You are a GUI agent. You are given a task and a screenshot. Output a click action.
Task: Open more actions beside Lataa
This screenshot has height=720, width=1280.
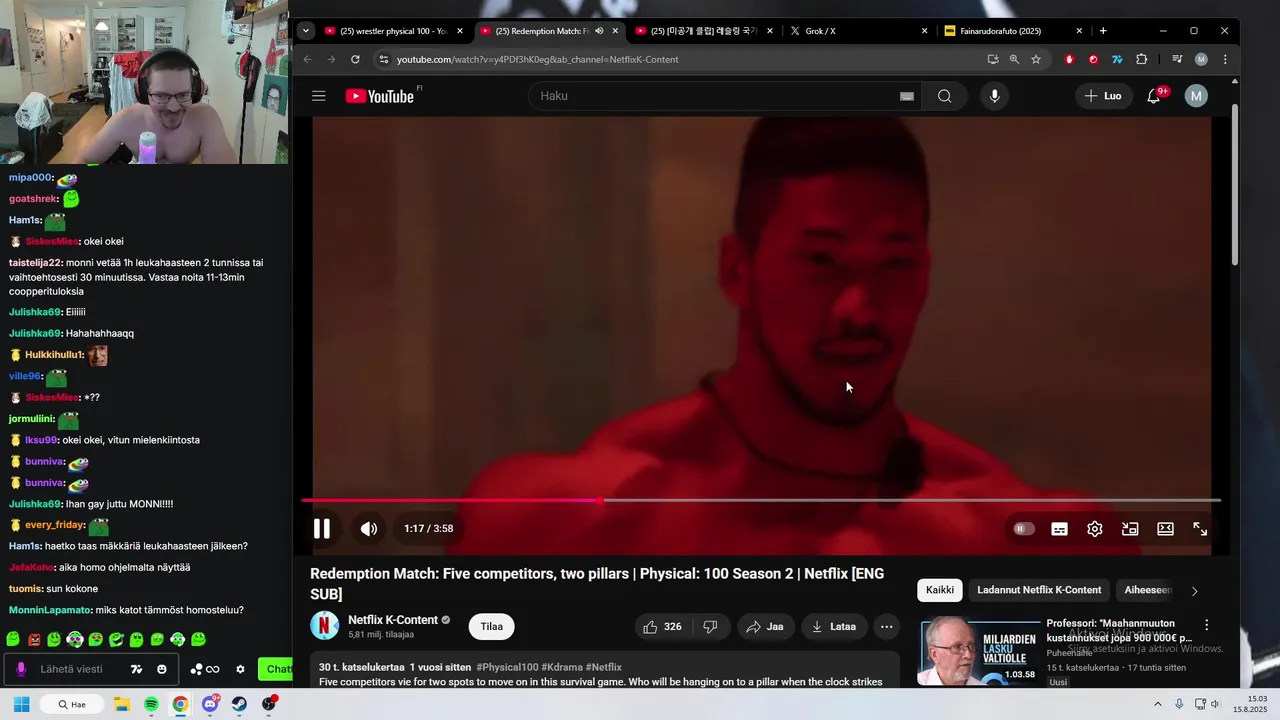pos(886,627)
